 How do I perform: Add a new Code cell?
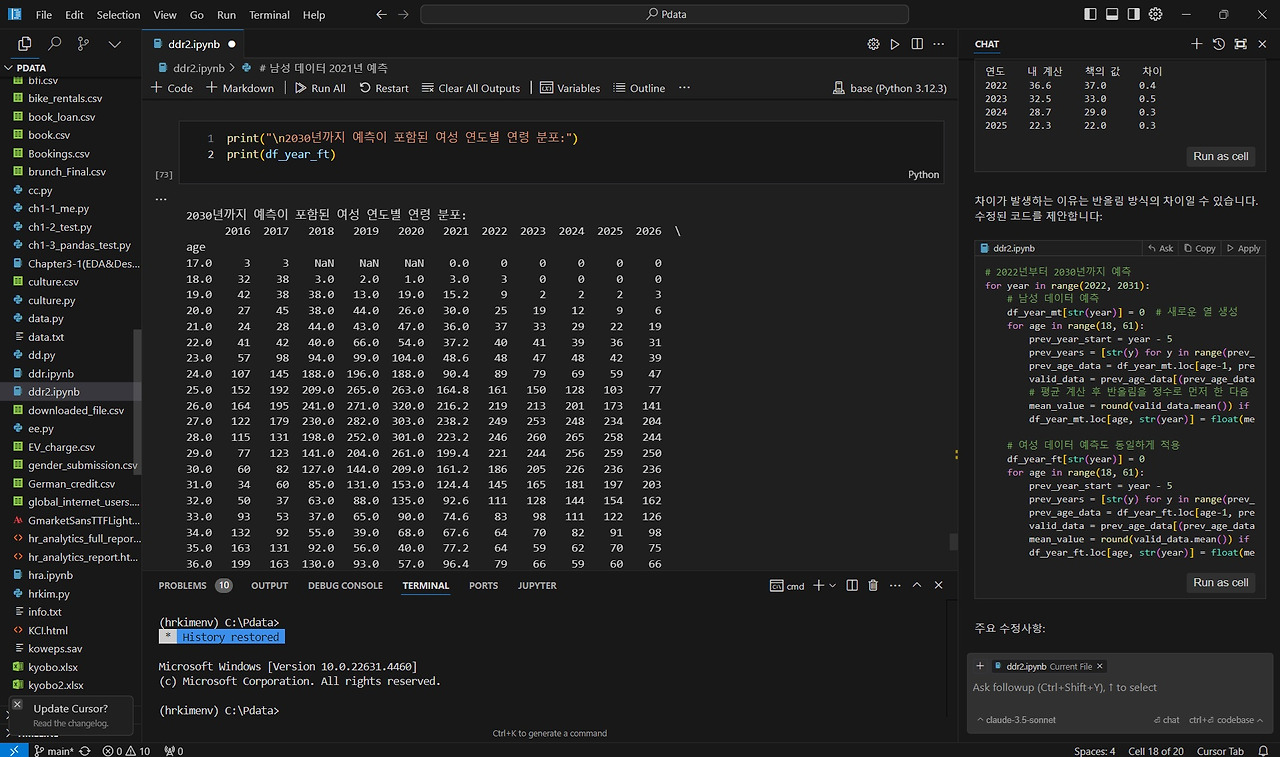(171, 88)
